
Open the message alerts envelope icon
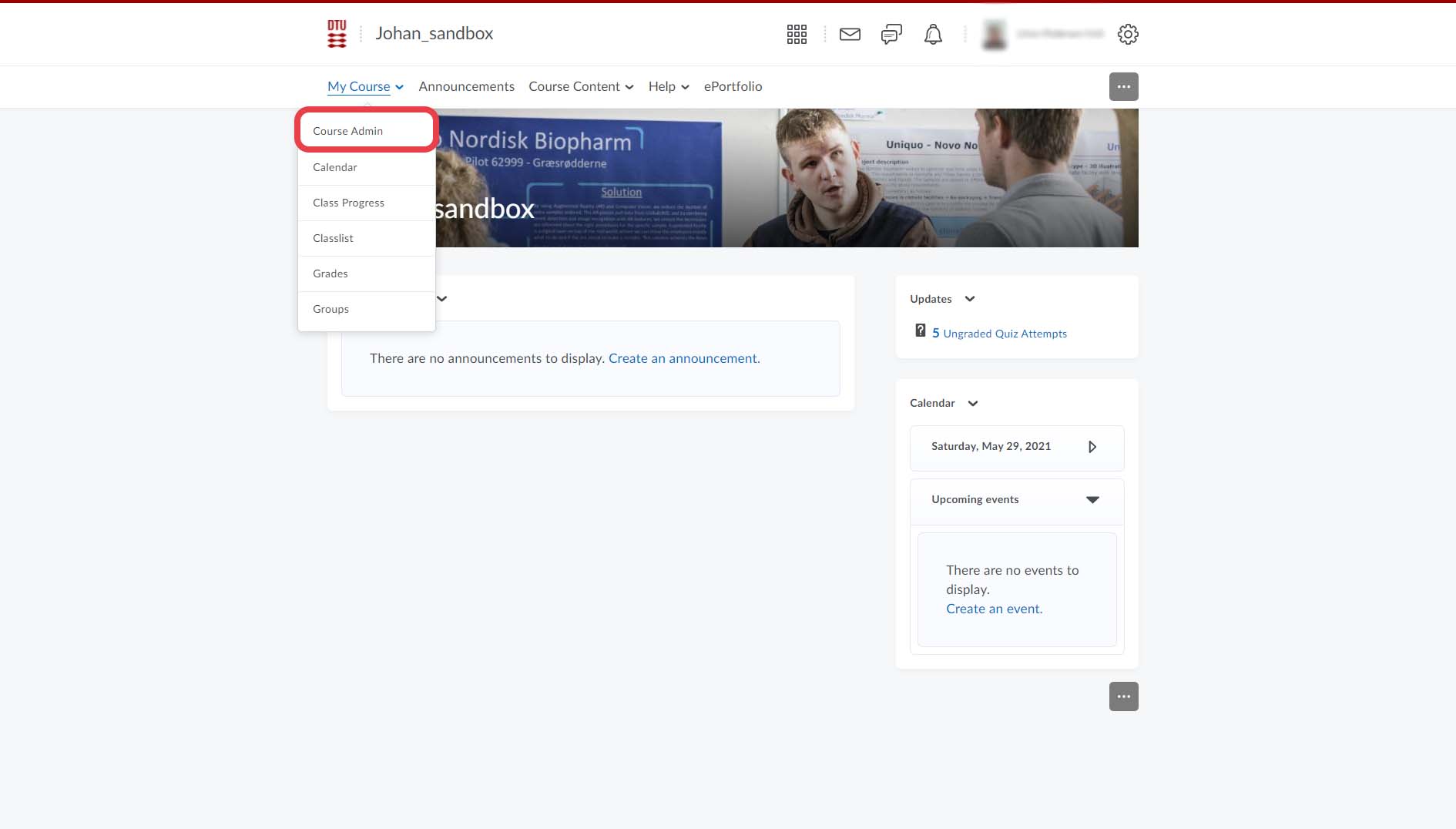point(850,34)
